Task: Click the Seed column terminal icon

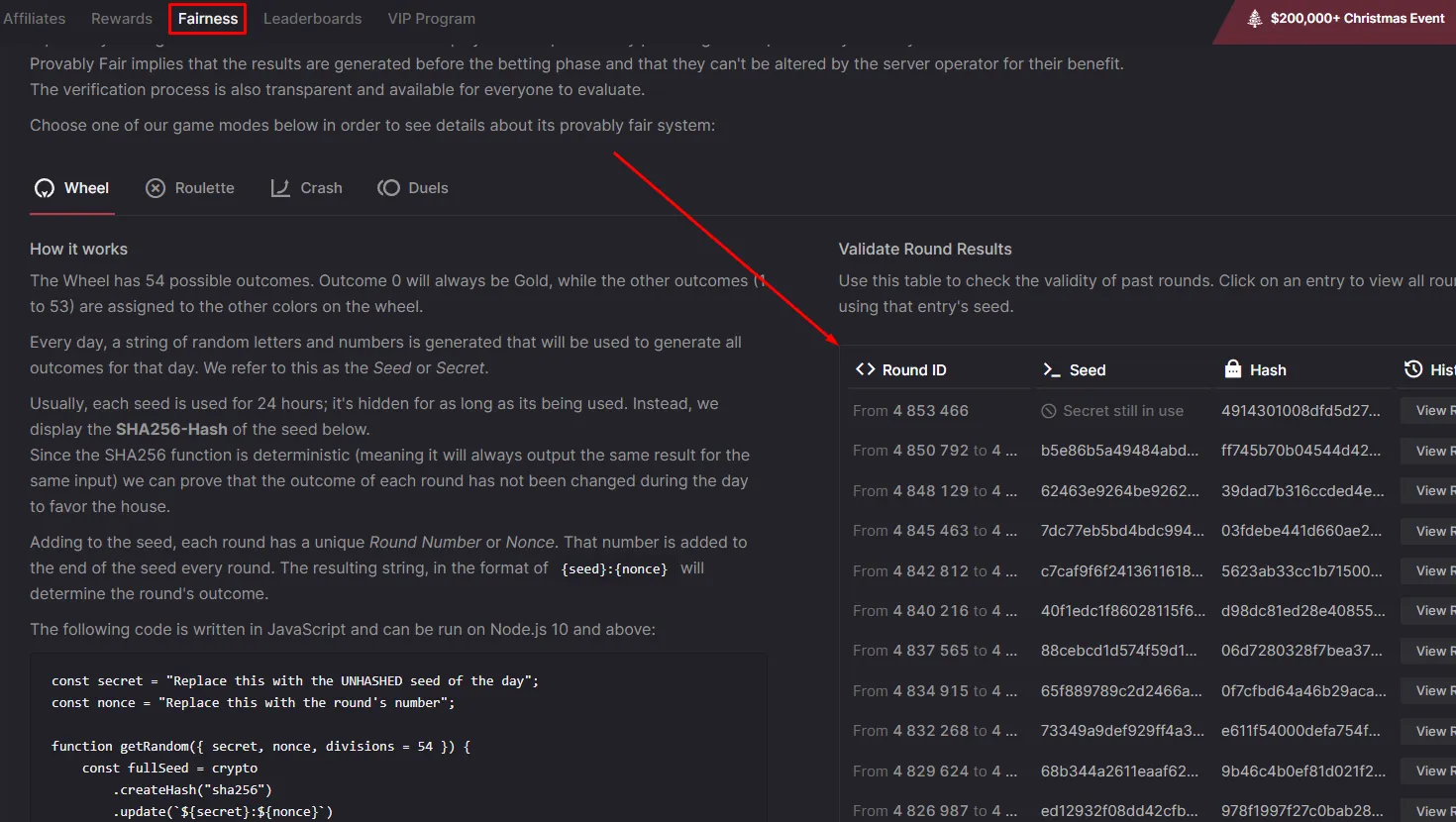Action: [1051, 369]
